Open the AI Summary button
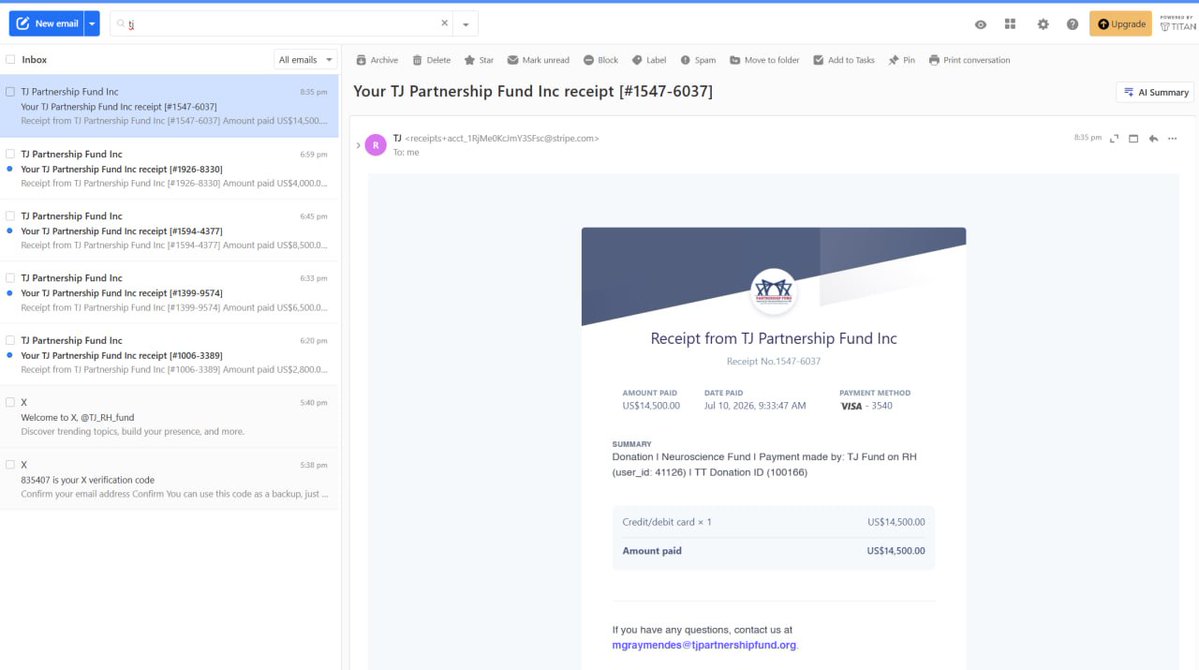 coord(1155,93)
